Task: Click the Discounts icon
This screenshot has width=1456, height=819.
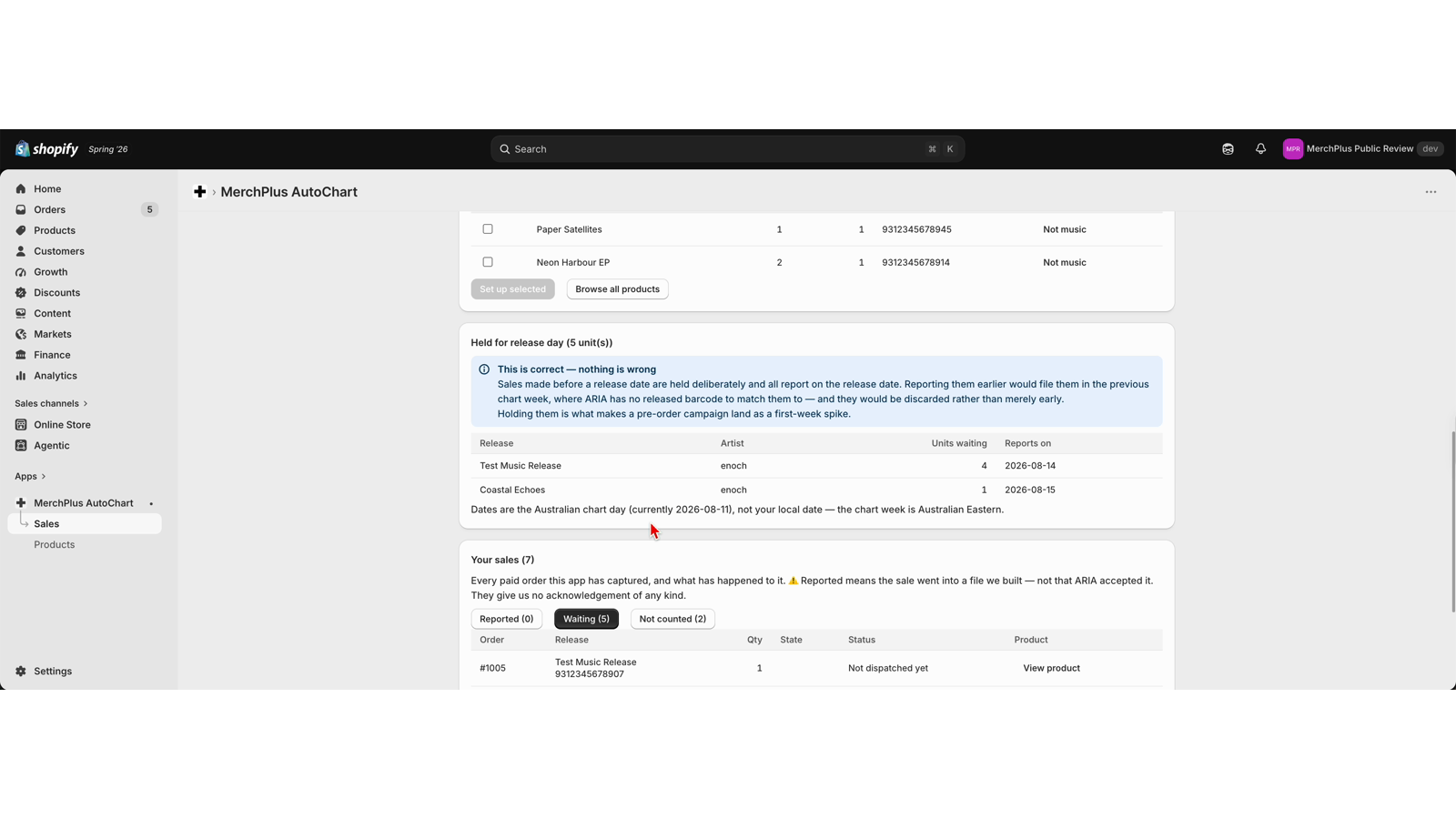Action: click(x=21, y=293)
